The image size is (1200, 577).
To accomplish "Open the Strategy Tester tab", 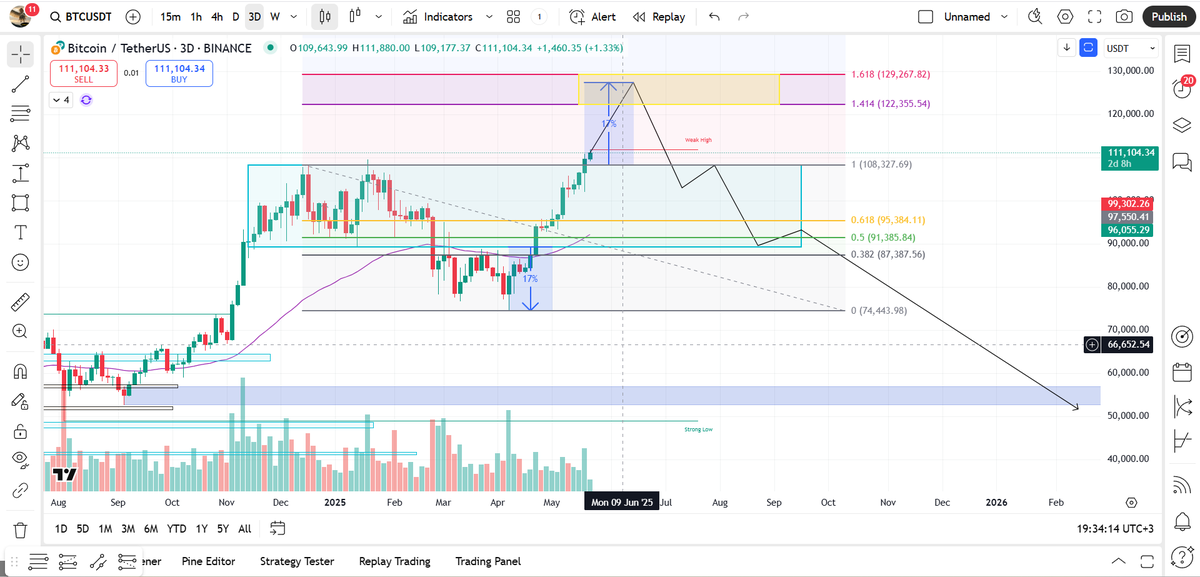I will coord(297,561).
